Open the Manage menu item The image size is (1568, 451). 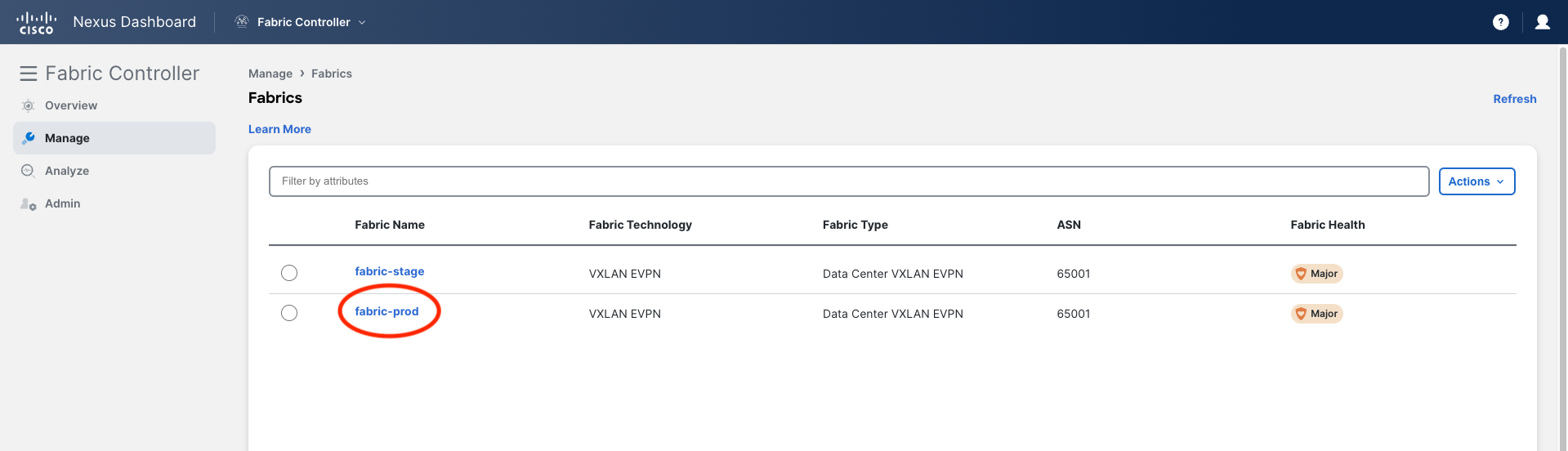click(114, 138)
